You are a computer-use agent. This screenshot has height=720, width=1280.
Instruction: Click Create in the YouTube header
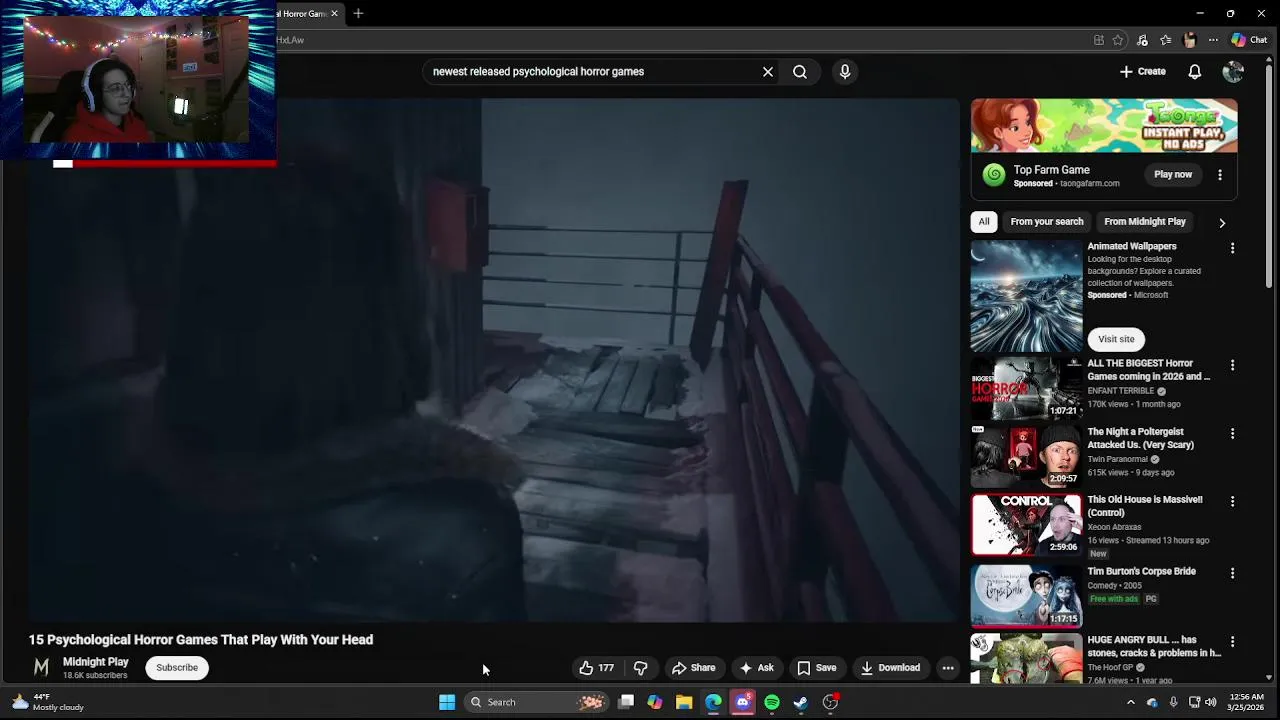coord(1143,72)
